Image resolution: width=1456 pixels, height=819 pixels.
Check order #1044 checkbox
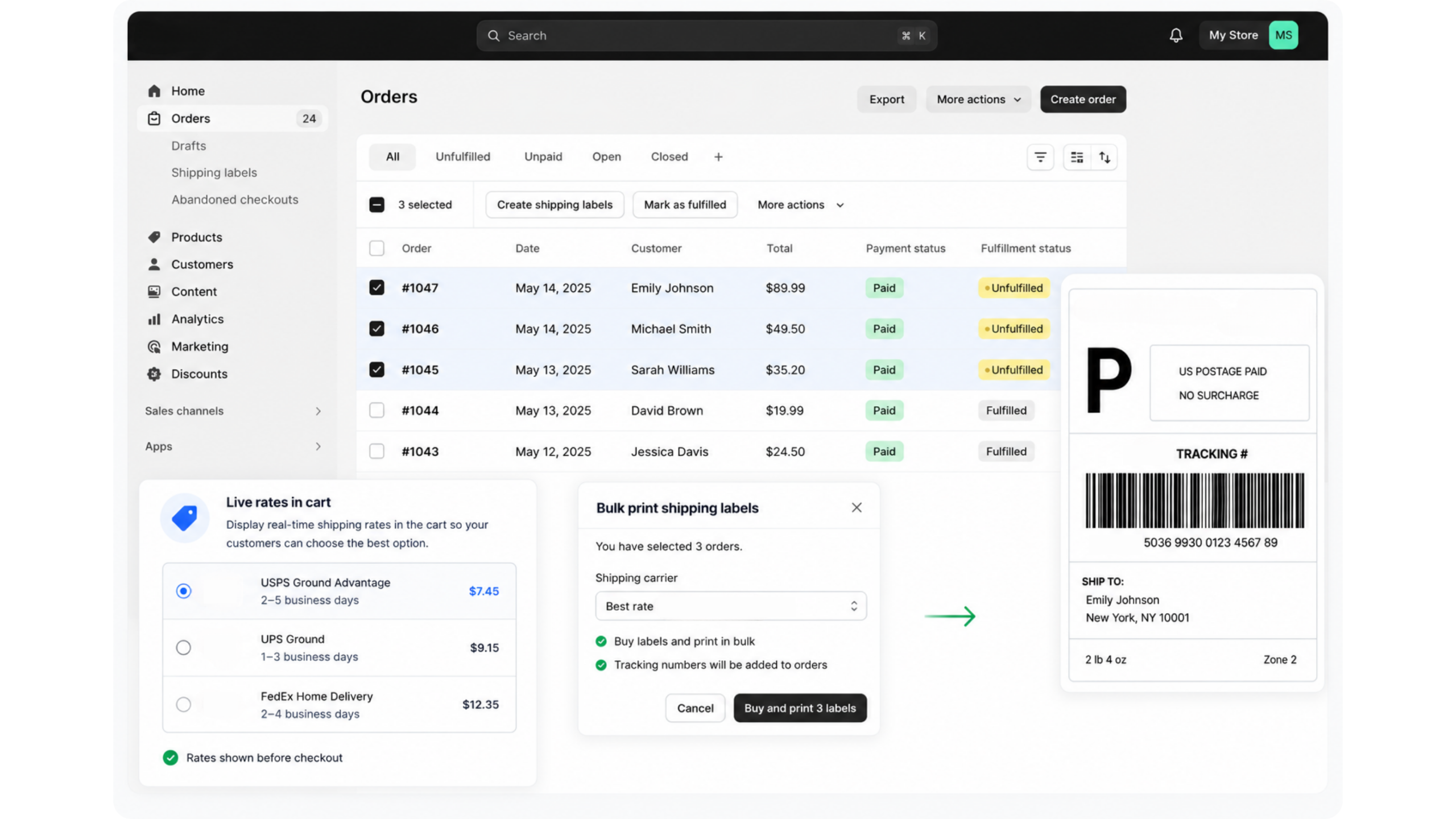tap(377, 410)
